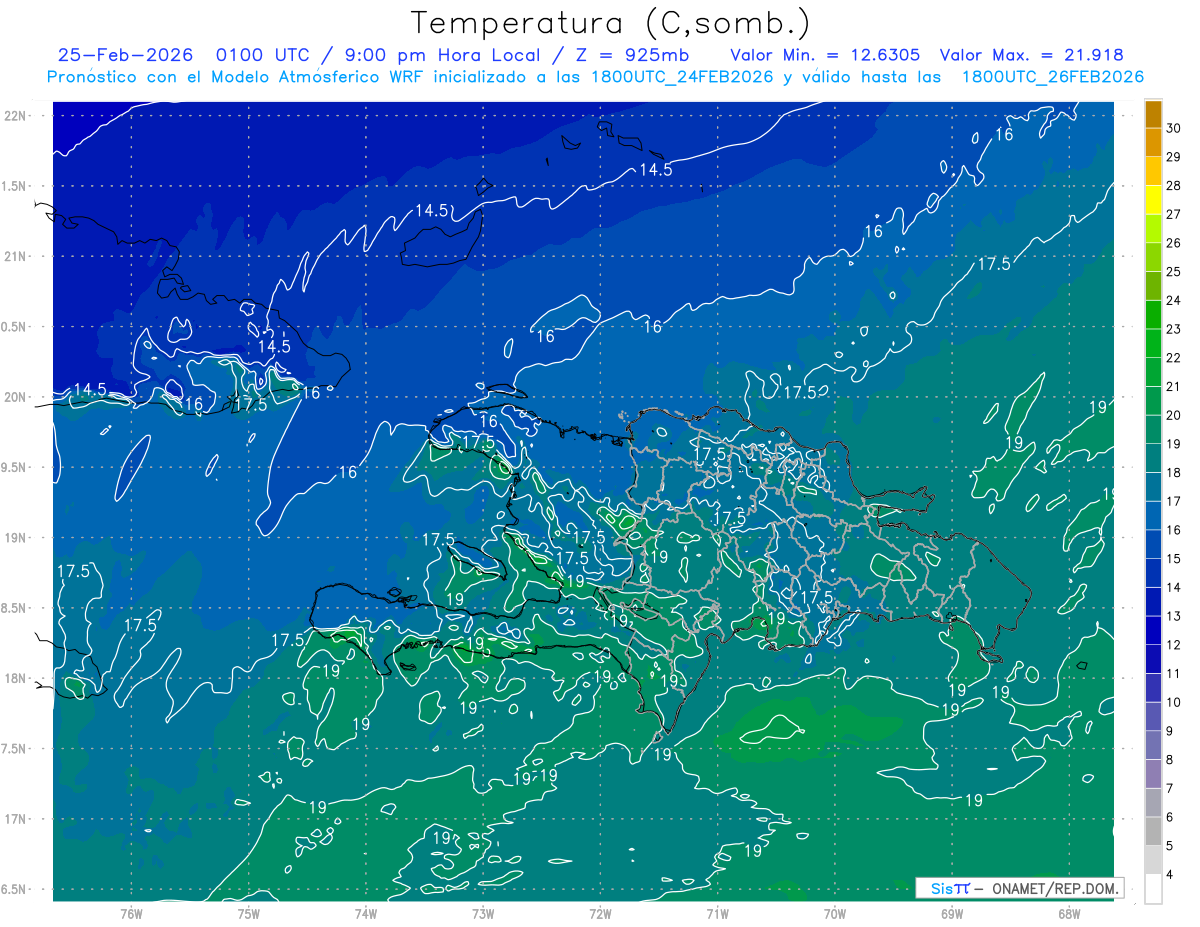Click the '70W' longitude axis label

point(834,914)
